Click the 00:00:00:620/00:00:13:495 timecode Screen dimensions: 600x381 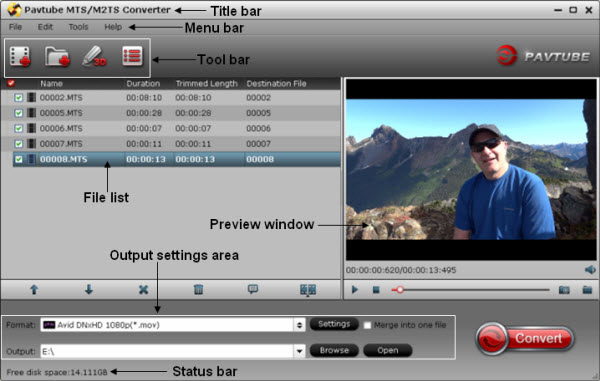point(401,270)
